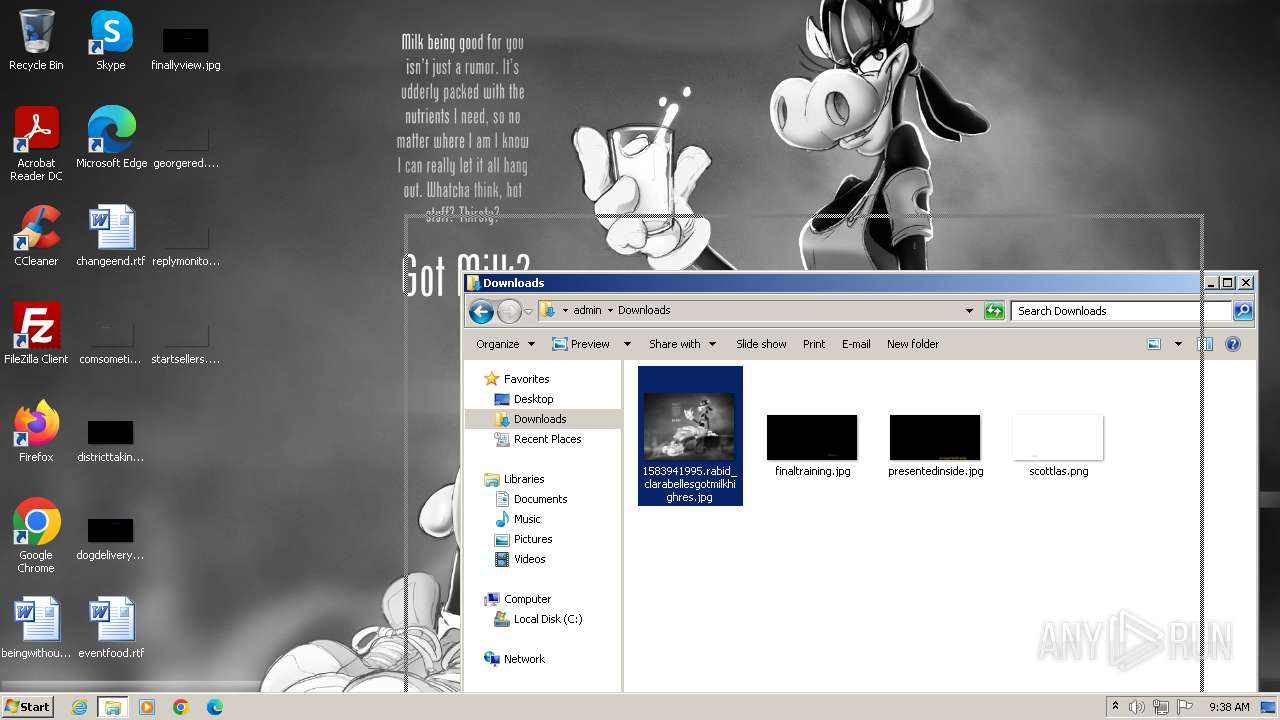The image size is (1280, 720).
Task: Click the search magnifier icon
Action: pos(1242,311)
